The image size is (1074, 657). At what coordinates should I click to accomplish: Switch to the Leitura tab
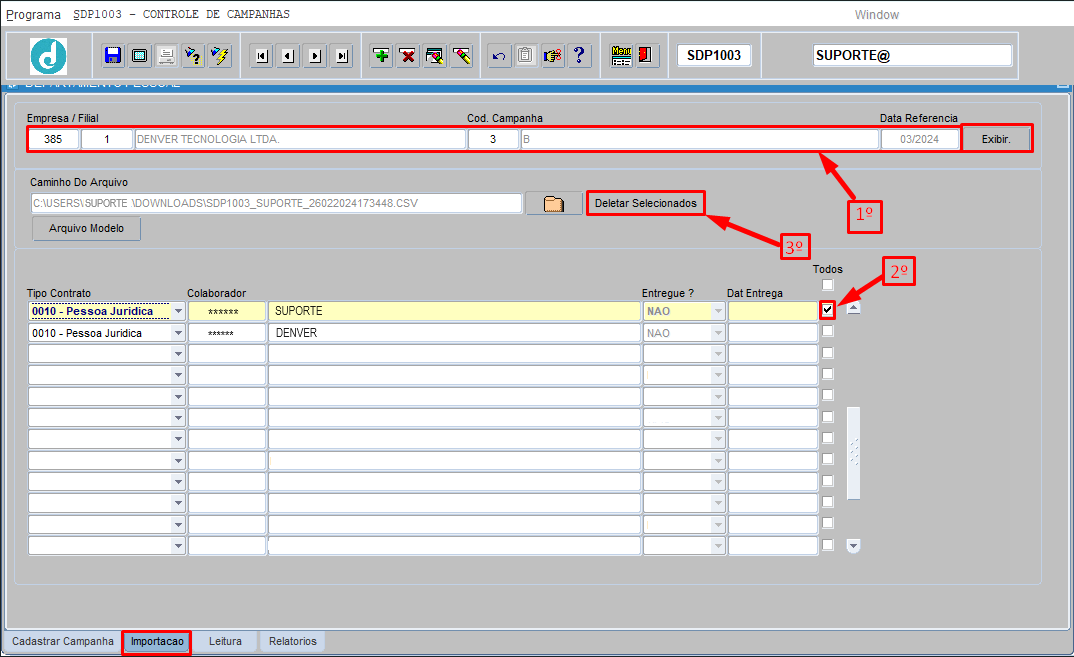pyautogui.click(x=225, y=641)
